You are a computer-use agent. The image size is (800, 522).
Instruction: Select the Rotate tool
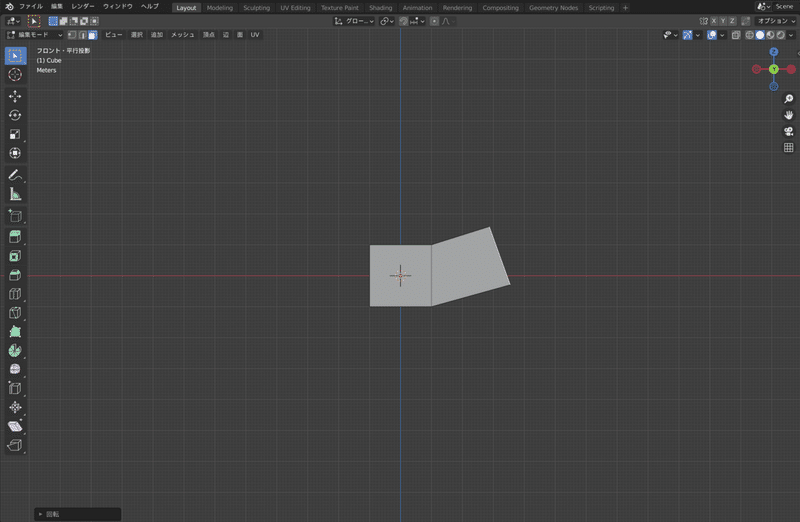(x=15, y=115)
